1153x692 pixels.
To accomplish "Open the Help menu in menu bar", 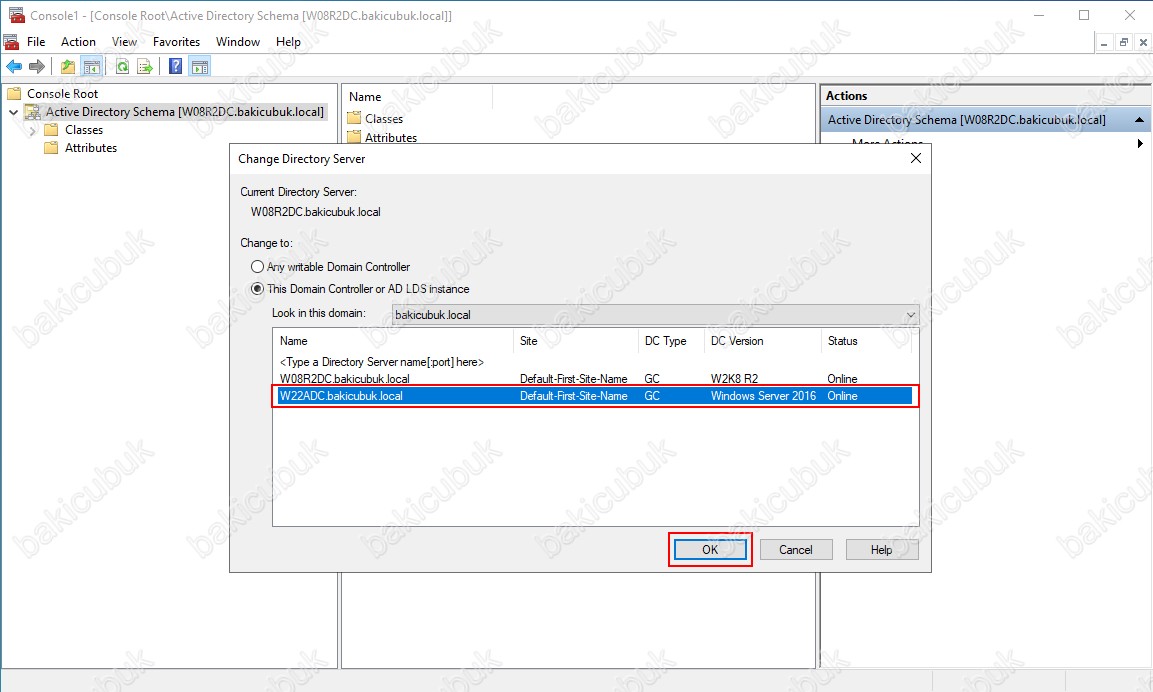I will [x=288, y=42].
